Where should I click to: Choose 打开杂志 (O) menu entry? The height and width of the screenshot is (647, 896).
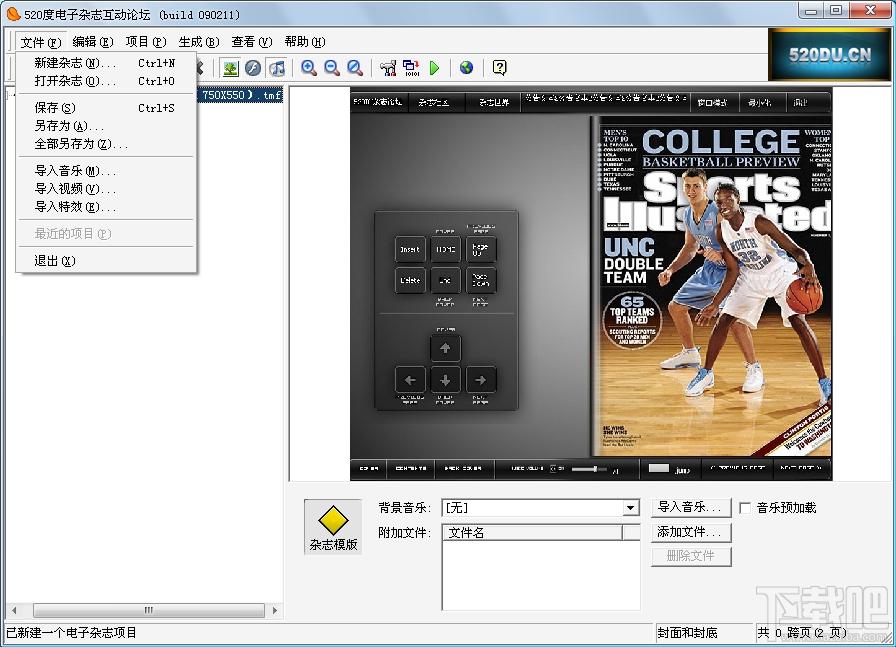pyautogui.click(x=106, y=81)
